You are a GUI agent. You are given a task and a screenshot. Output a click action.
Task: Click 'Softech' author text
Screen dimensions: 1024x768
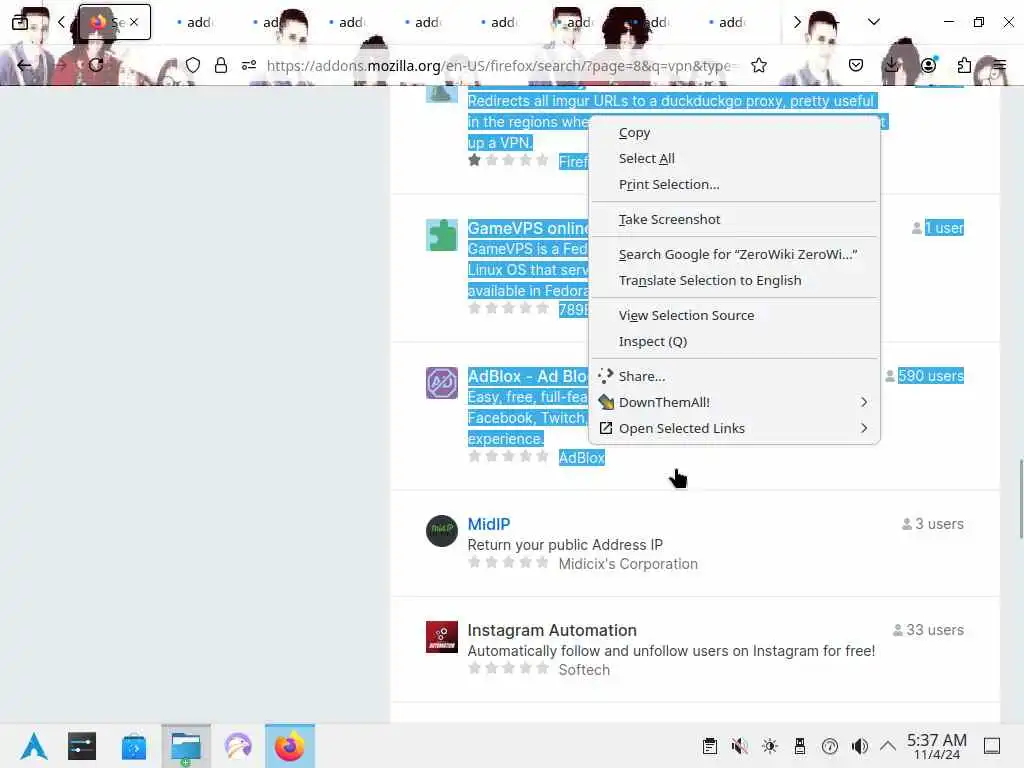coord(584,670)
